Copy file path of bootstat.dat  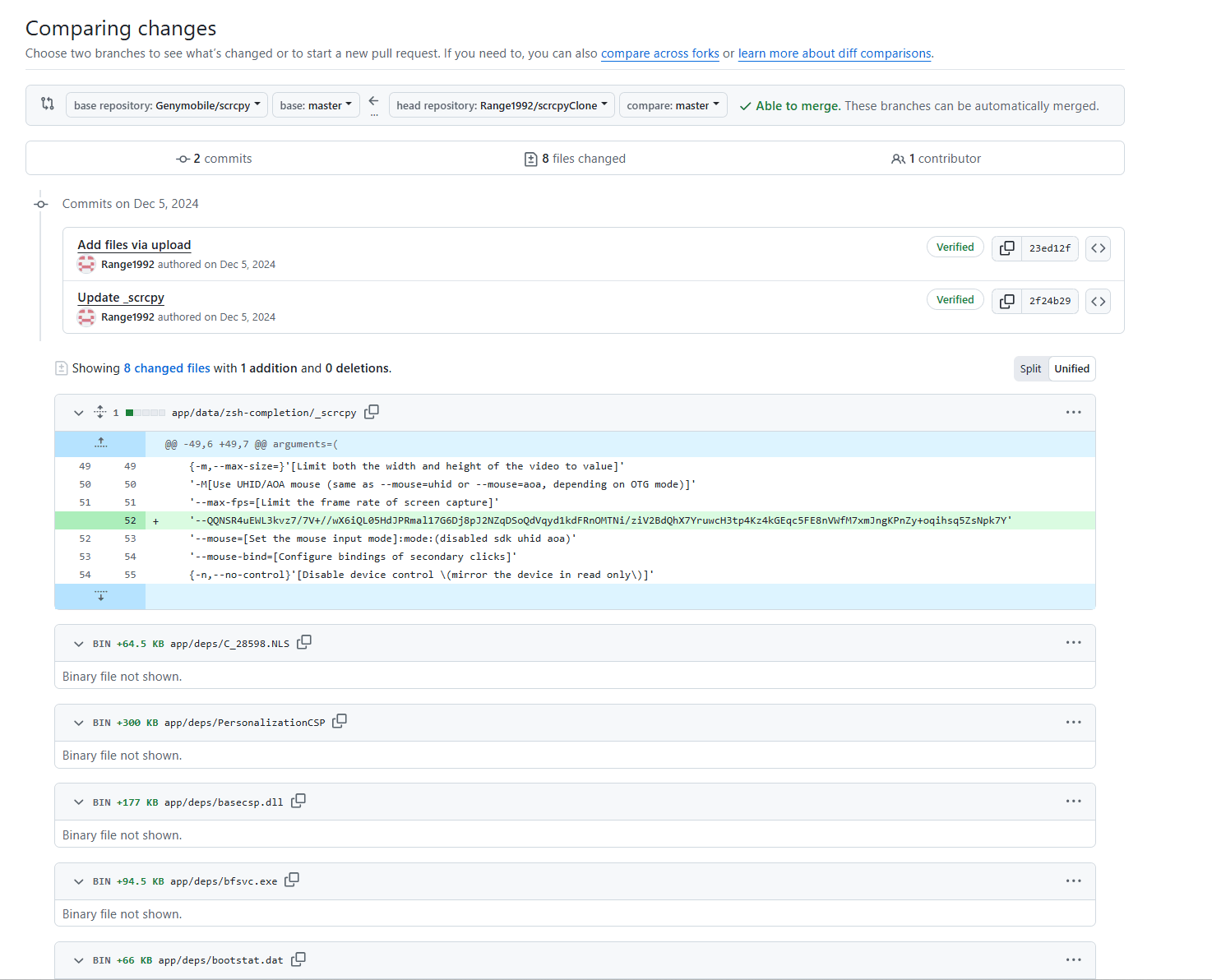(x=298, y=959)
